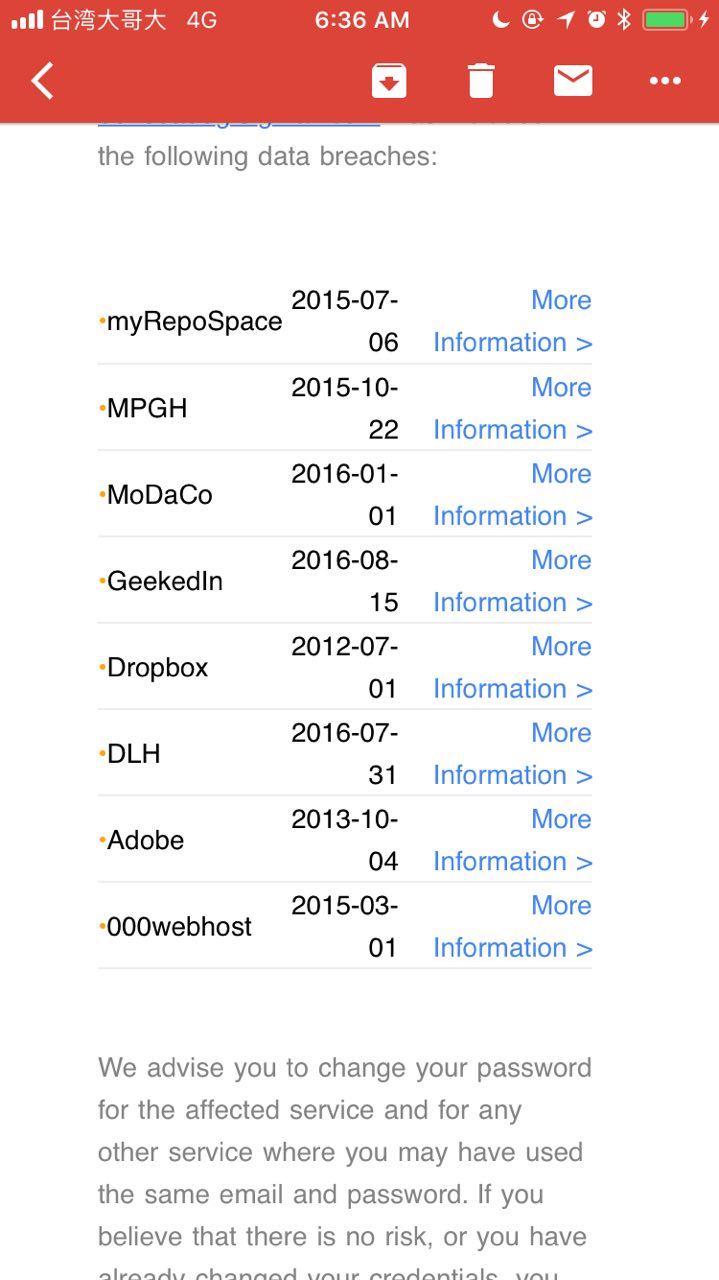The image size is (719, 1280).
Task: Tap the alarm clock status icon
Action: (x=596, y=19)
